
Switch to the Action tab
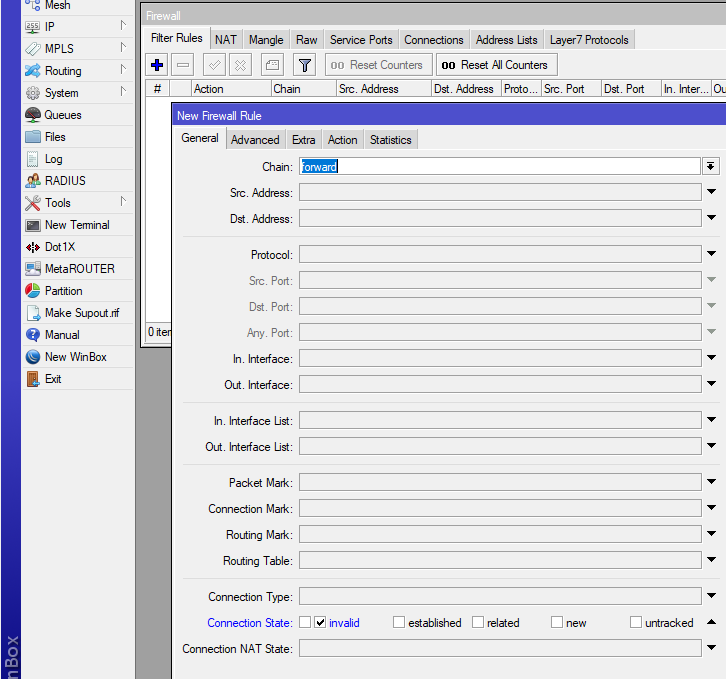pos(342,140)
